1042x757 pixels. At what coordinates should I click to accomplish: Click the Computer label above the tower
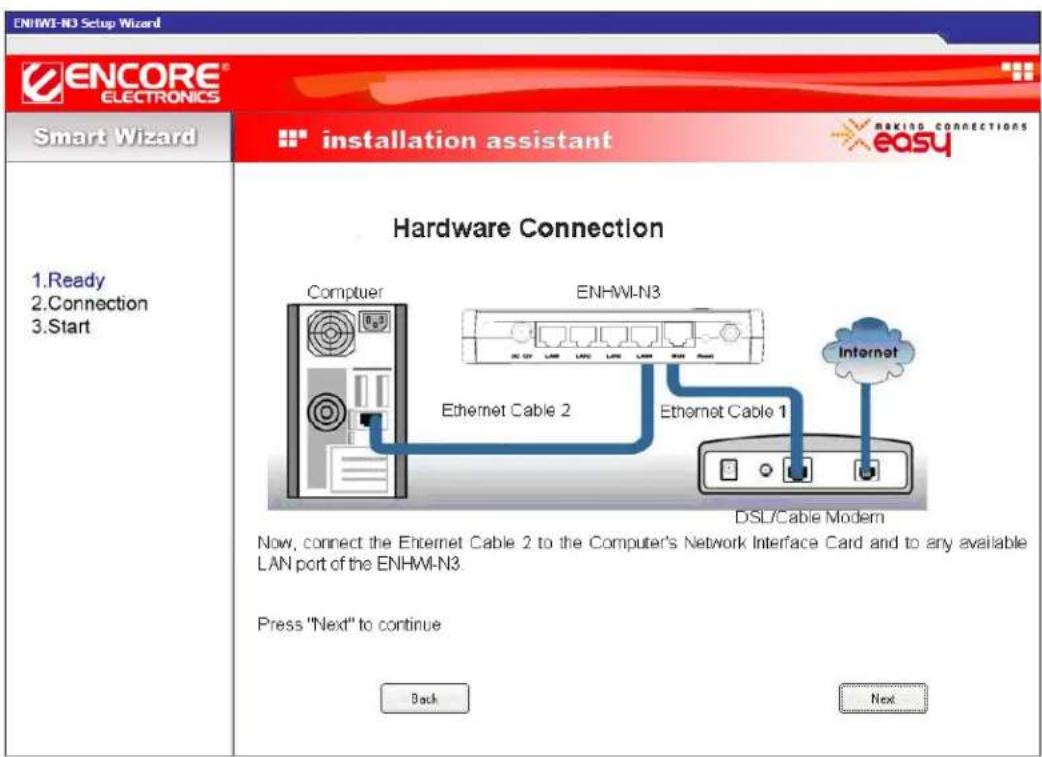coord(345,292)
